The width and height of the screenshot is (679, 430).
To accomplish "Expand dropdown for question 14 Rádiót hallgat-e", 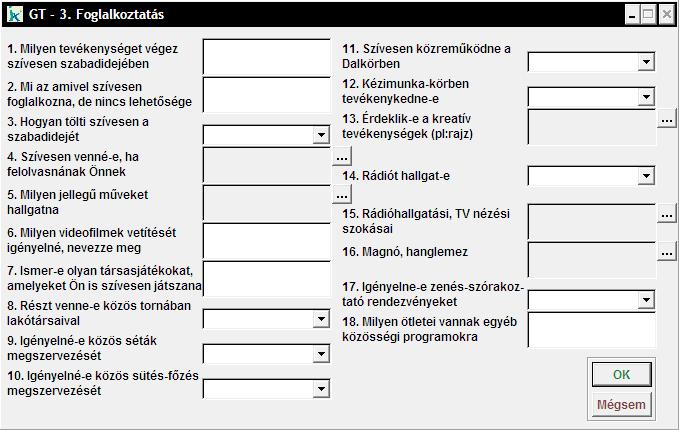I will pos(645,176).
